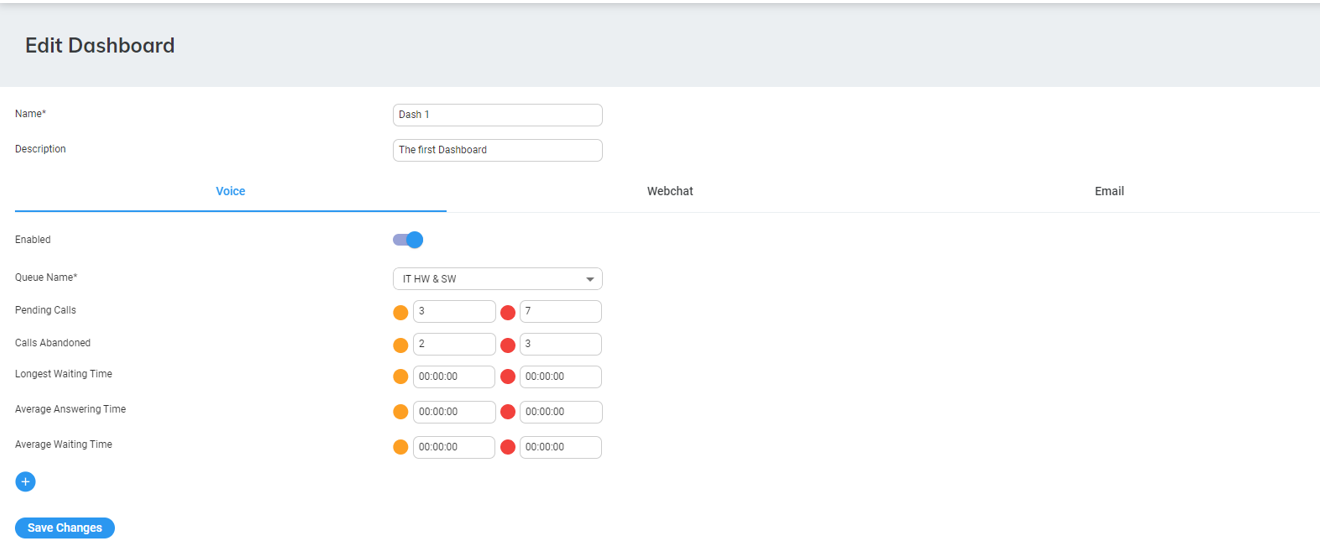Screen dimensions: 1322x546
Task: Click the Description input field
Action: click(x=498, y=150)
